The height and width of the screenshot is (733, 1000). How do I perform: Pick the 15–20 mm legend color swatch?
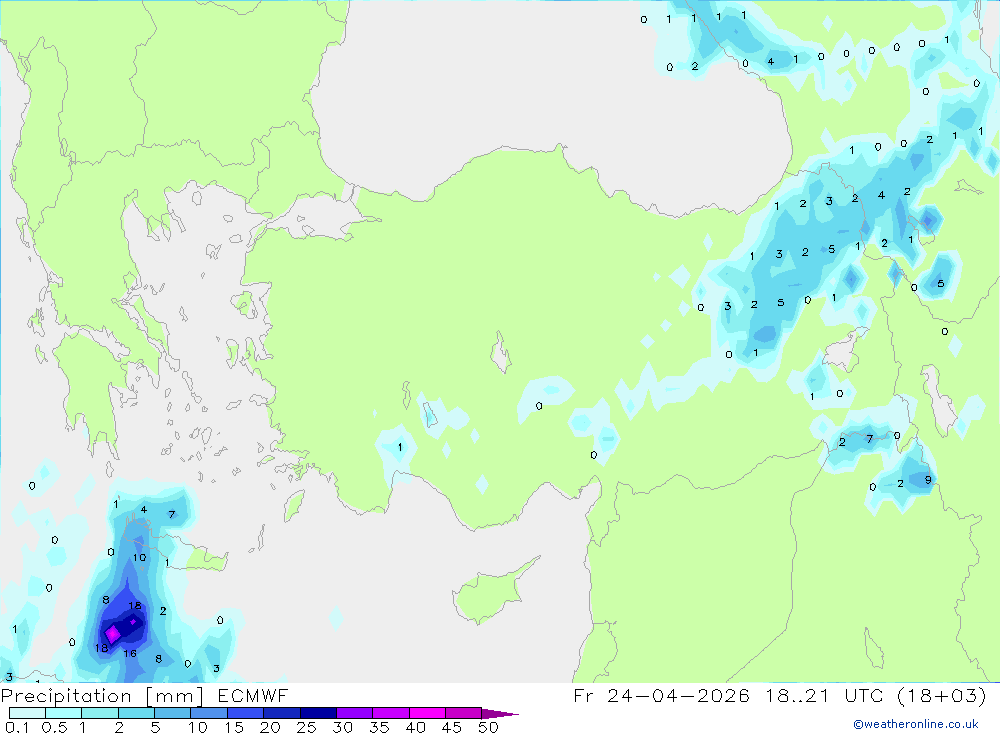246,713
